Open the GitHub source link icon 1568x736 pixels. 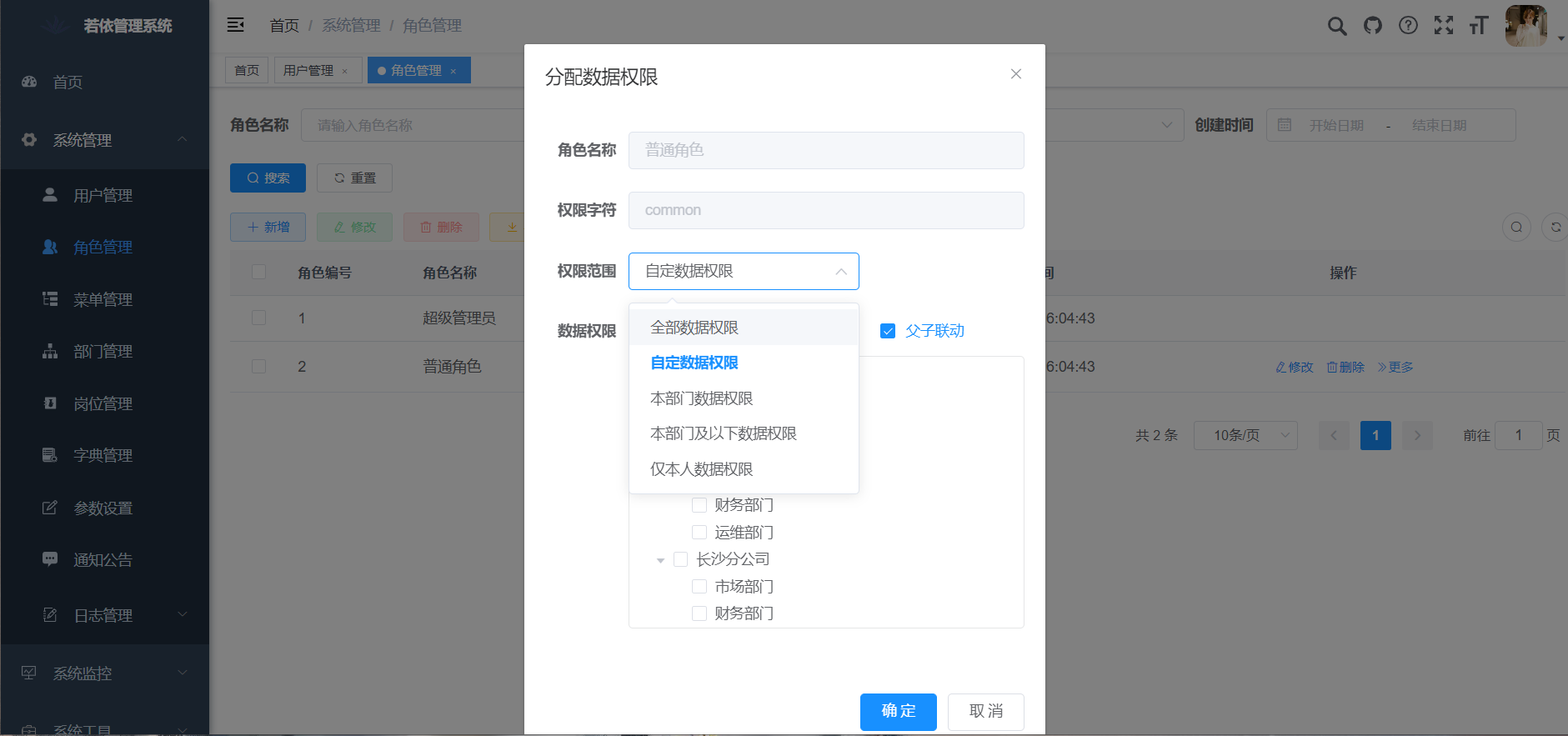pos(1372,26)
